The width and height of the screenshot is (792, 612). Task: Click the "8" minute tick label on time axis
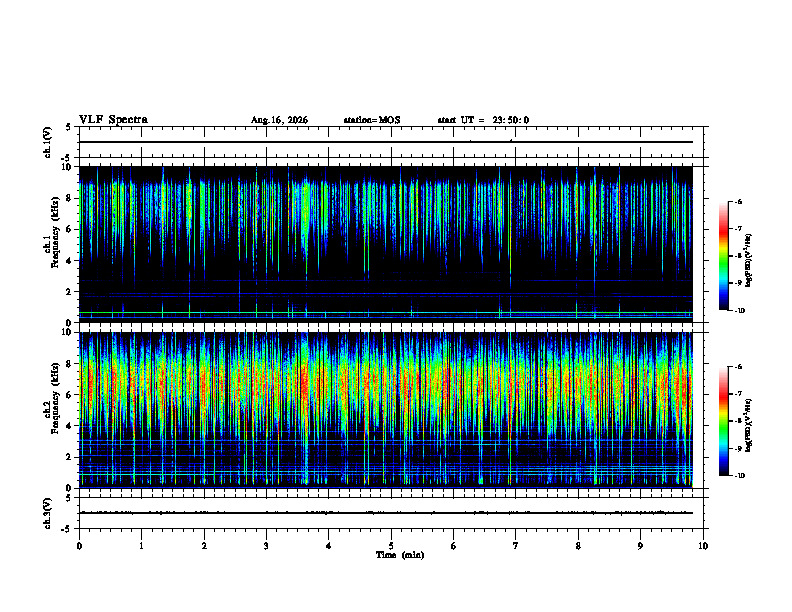[578, 546]
